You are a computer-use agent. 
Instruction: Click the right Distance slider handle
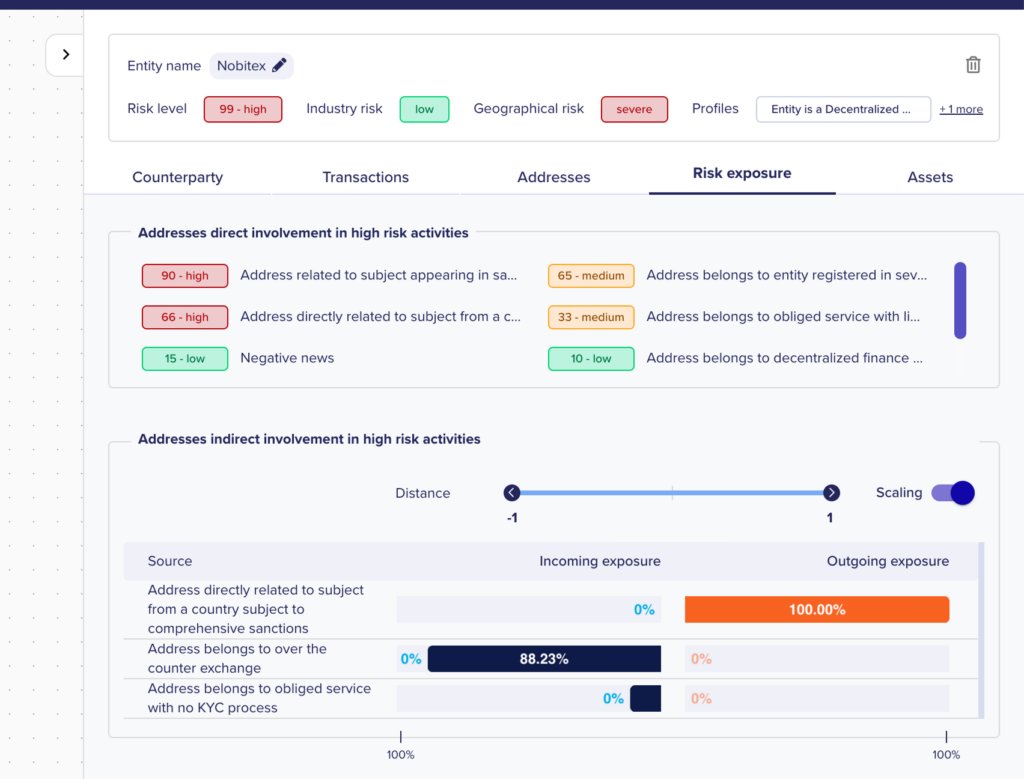click(831, 492)
